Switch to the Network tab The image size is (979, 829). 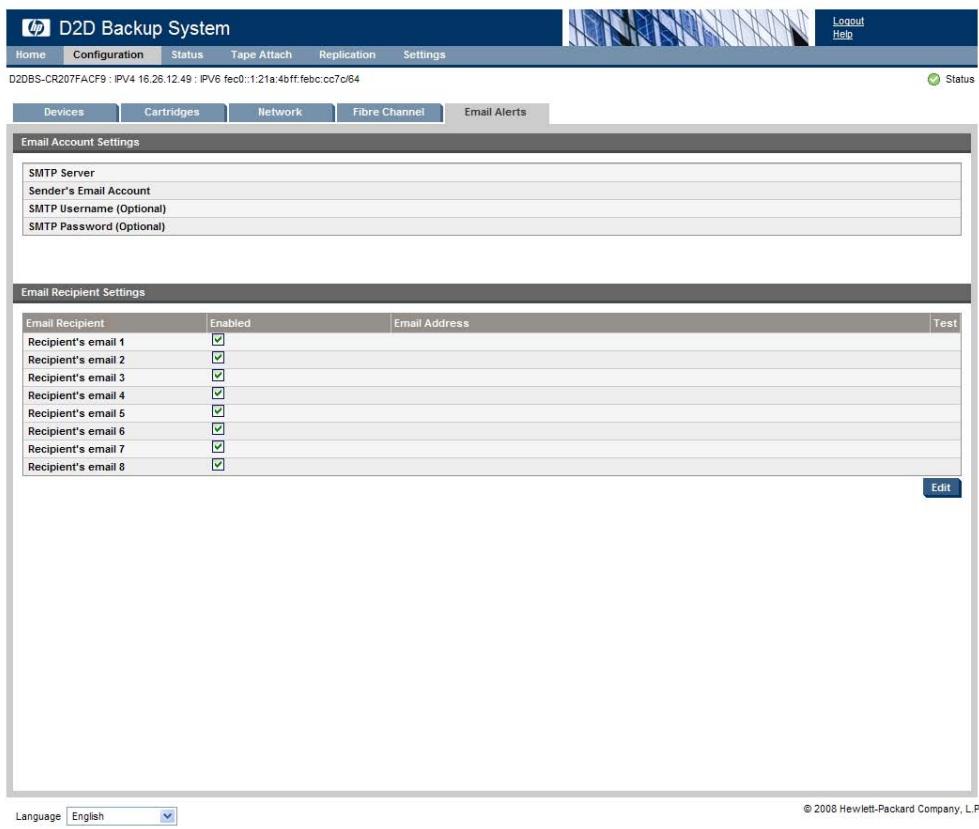pos(281,112)
